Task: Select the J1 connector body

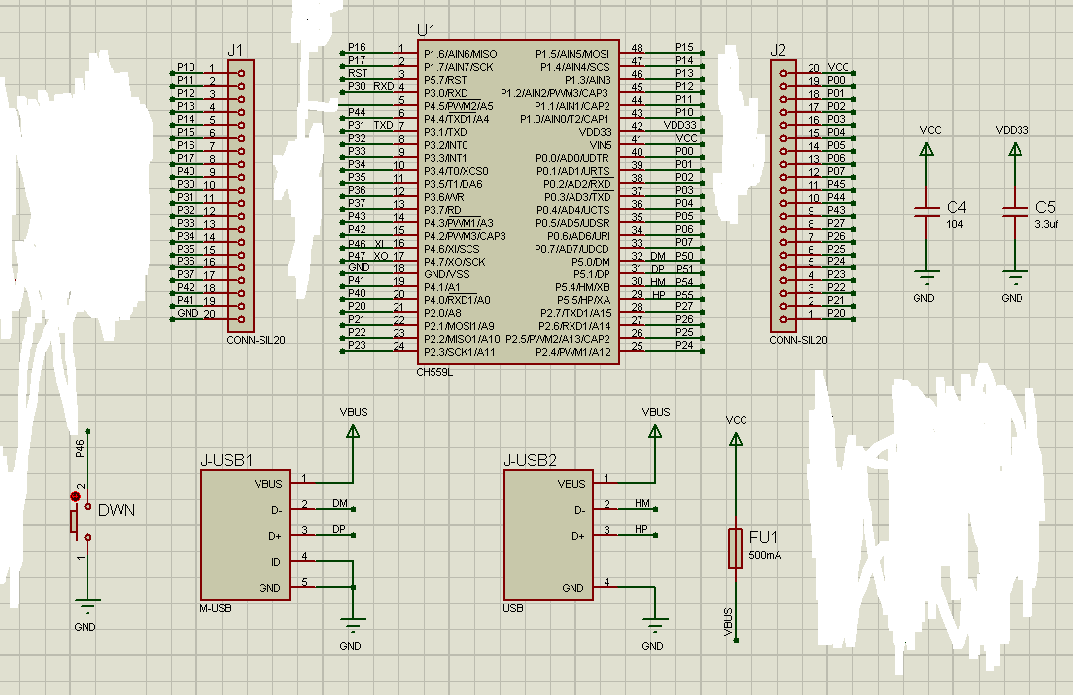Action: (241, 195)
